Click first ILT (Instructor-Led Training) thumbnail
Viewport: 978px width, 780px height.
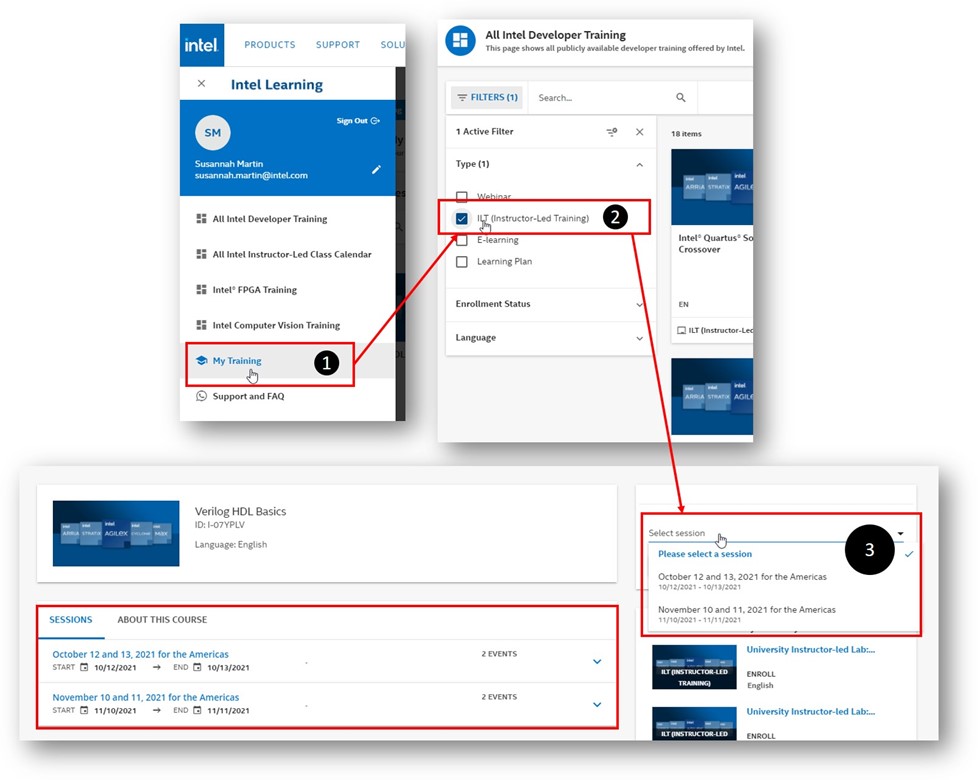(x=694, y=667)
